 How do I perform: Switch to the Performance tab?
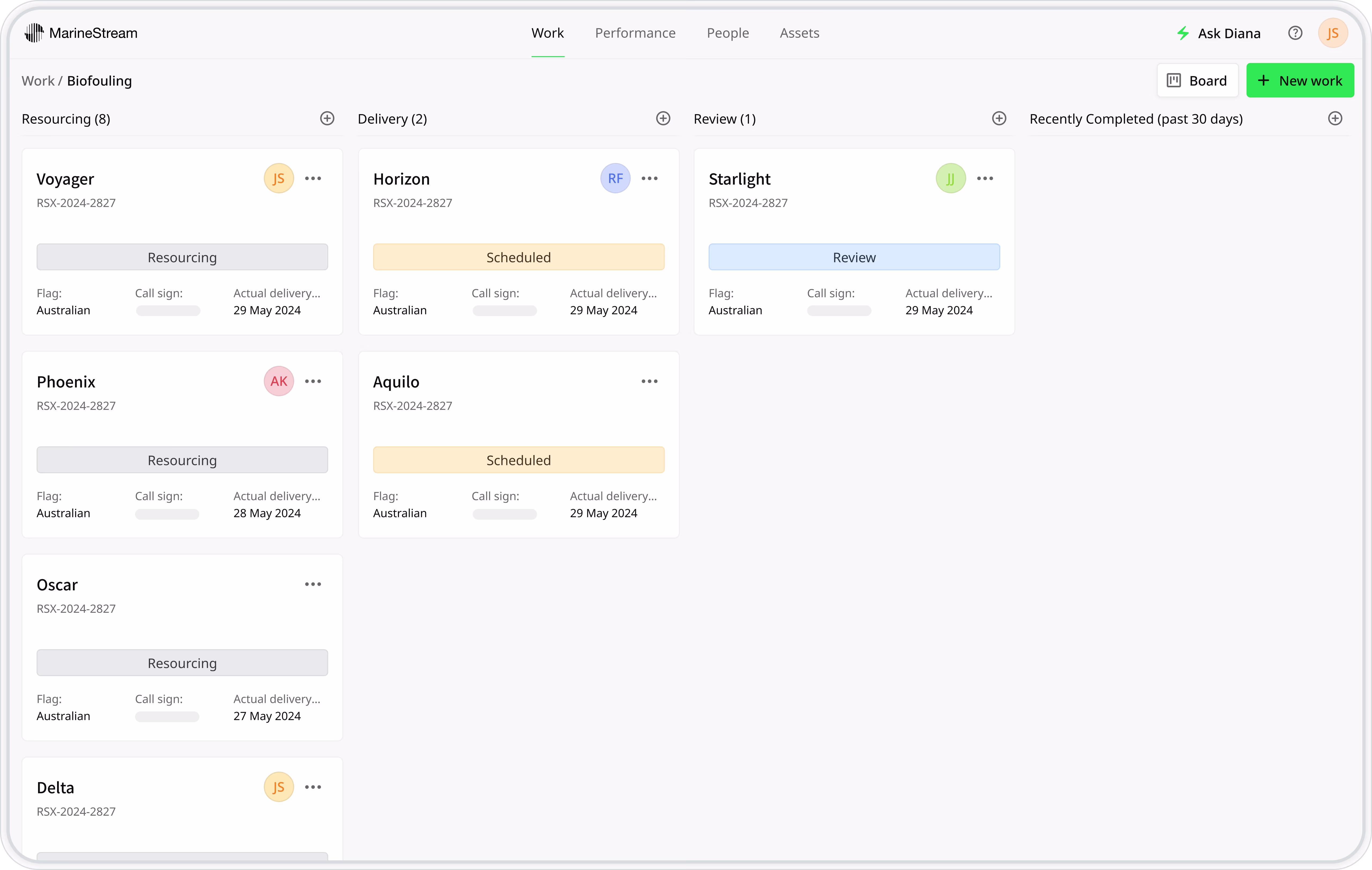pos(635,33)
